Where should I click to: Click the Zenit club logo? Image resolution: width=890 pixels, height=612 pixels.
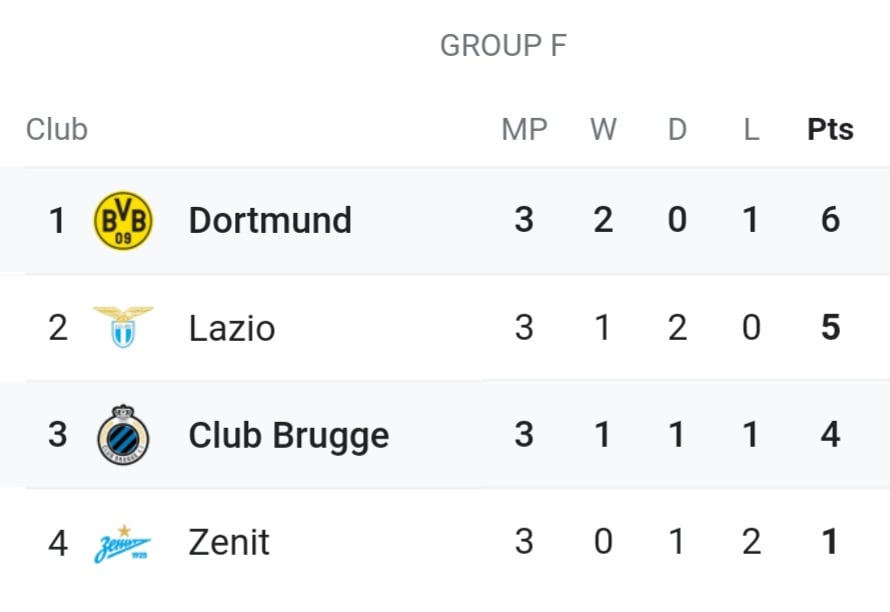(x=123, y=544)
